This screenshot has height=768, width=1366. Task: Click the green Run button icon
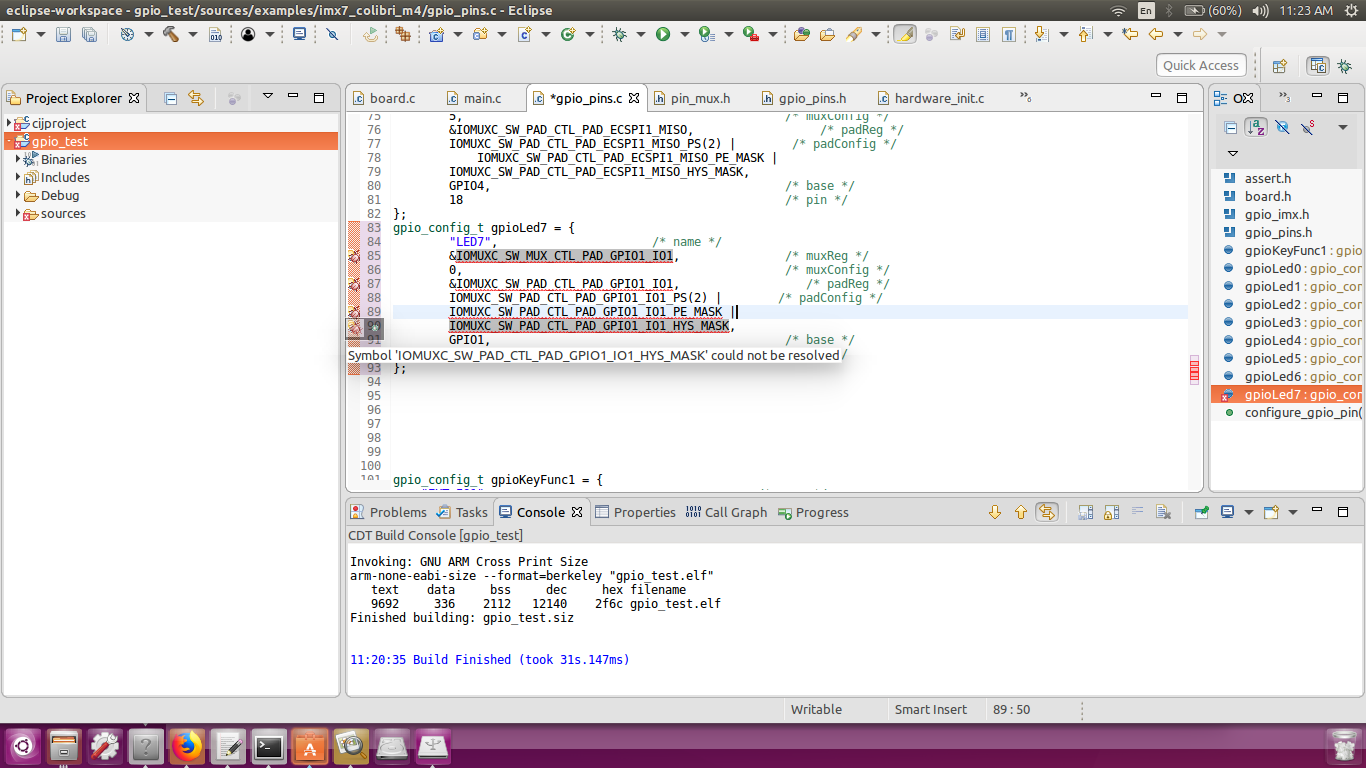[x=663, y=34]
